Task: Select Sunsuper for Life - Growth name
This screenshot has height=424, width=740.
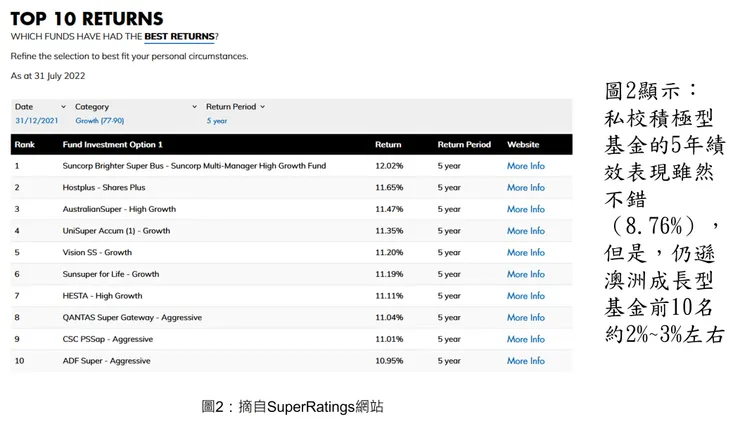Action: tap(111, 274)
